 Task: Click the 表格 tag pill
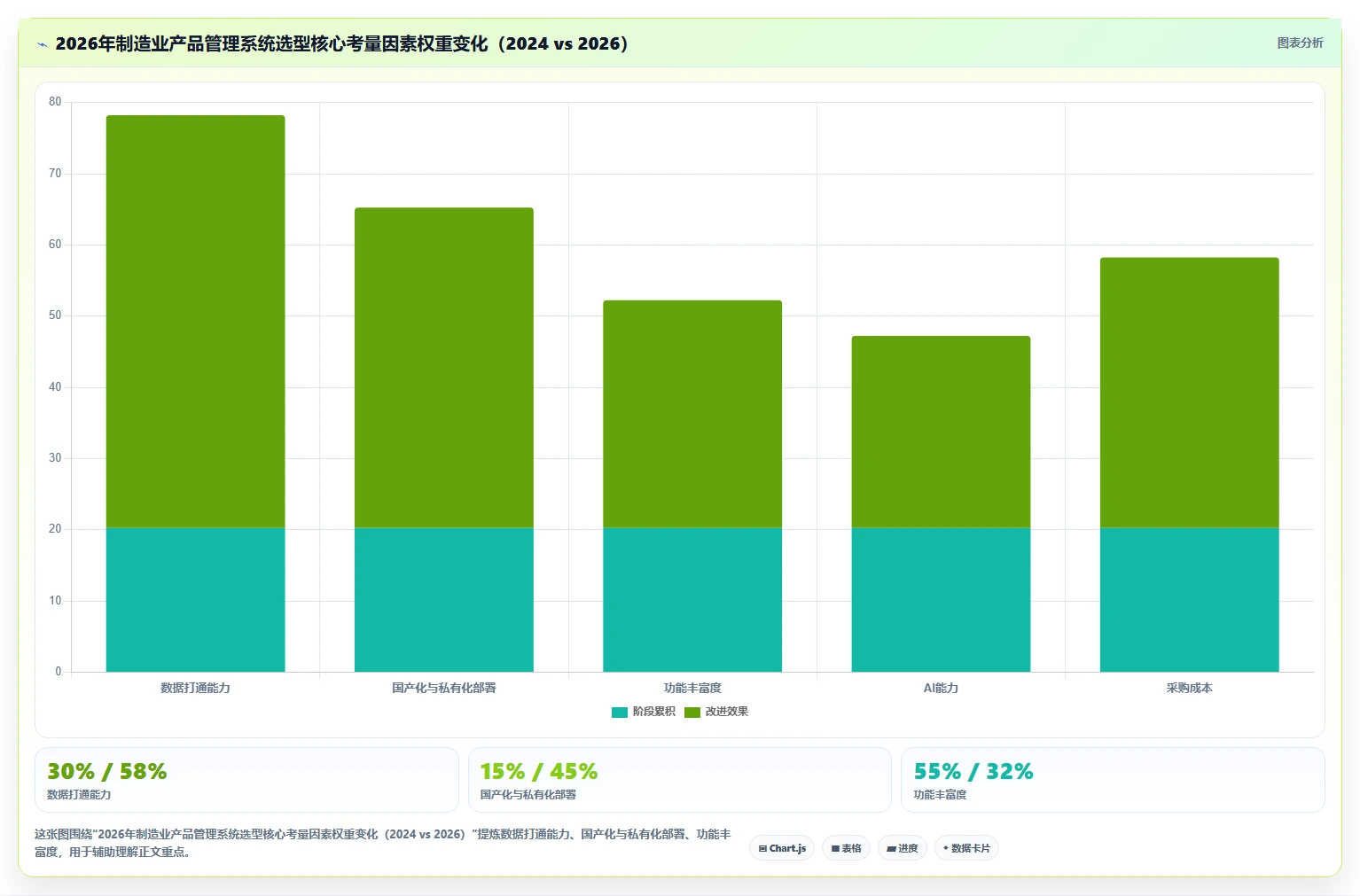click(846, 848)
